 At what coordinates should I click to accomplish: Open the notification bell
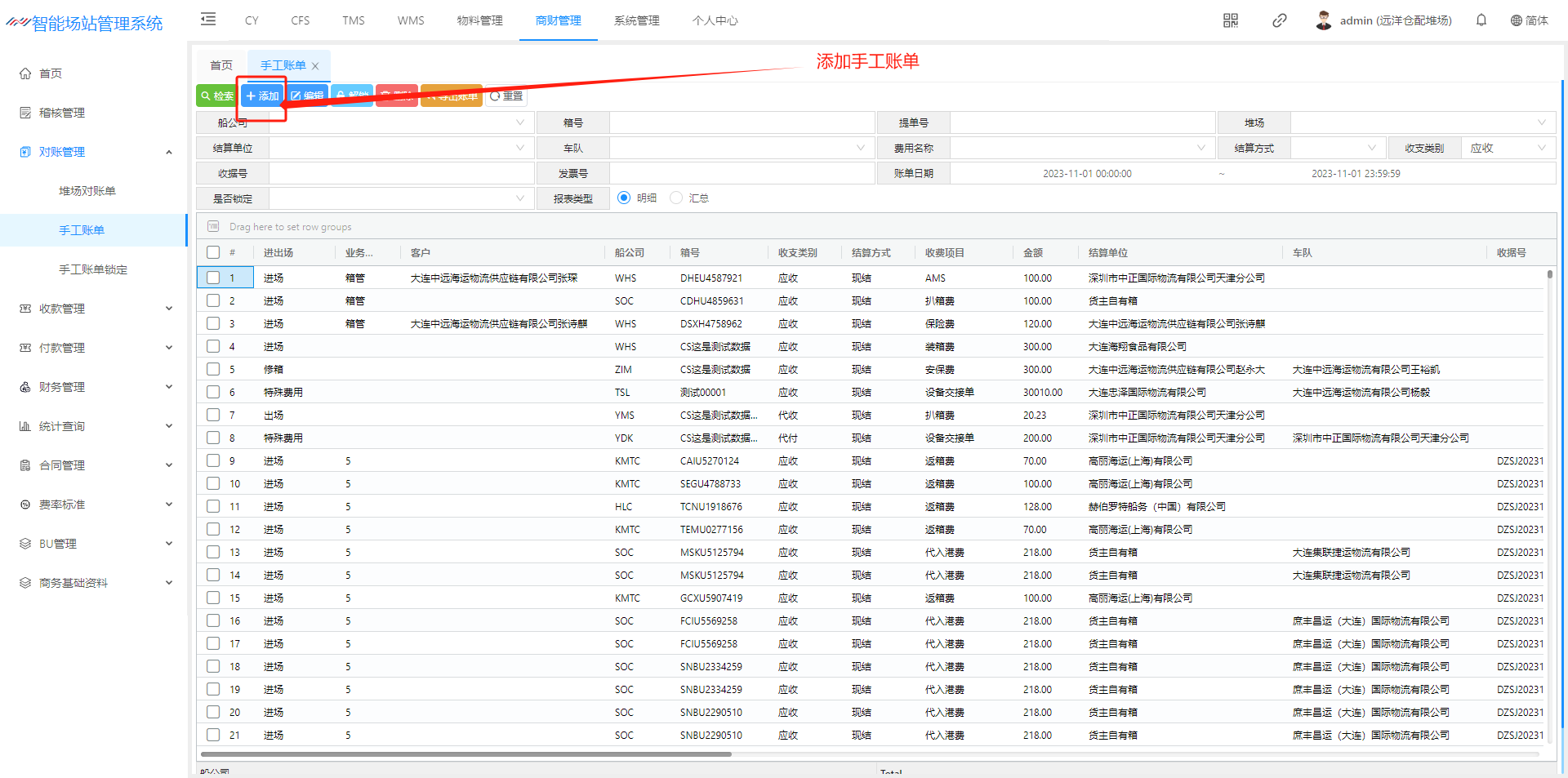pyautogui.click(x=1481, y=20)
